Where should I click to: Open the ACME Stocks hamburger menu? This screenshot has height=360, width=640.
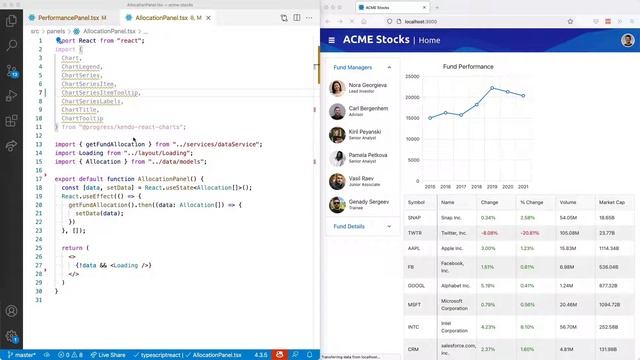click(331, 40)
